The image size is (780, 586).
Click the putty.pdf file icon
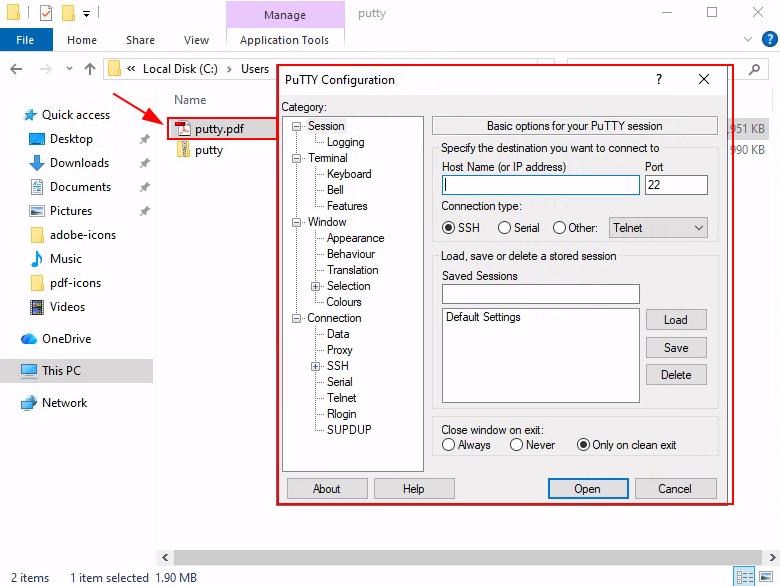click(x=183, y=128)
